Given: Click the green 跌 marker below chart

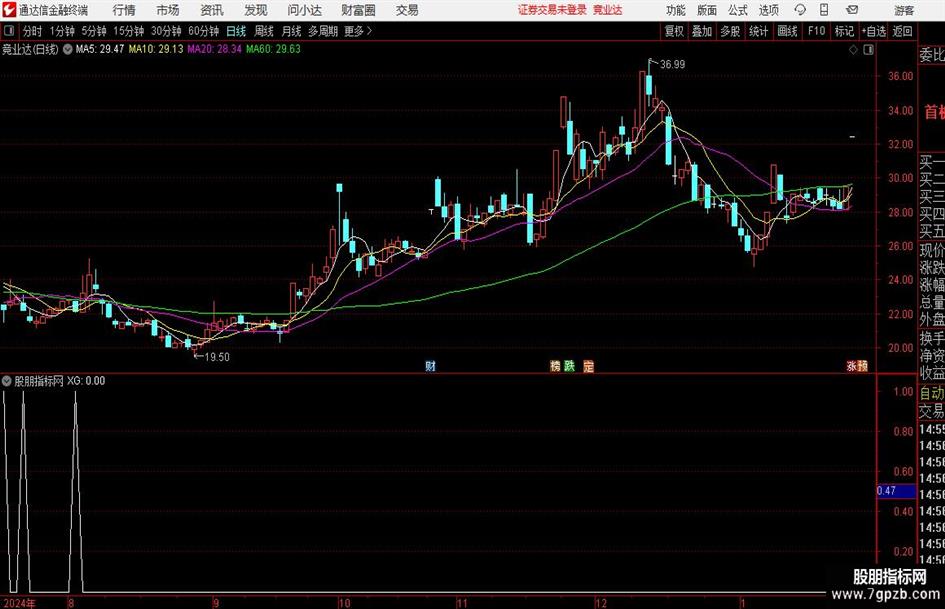Looking at the screenshot, I should click(570, 366).
